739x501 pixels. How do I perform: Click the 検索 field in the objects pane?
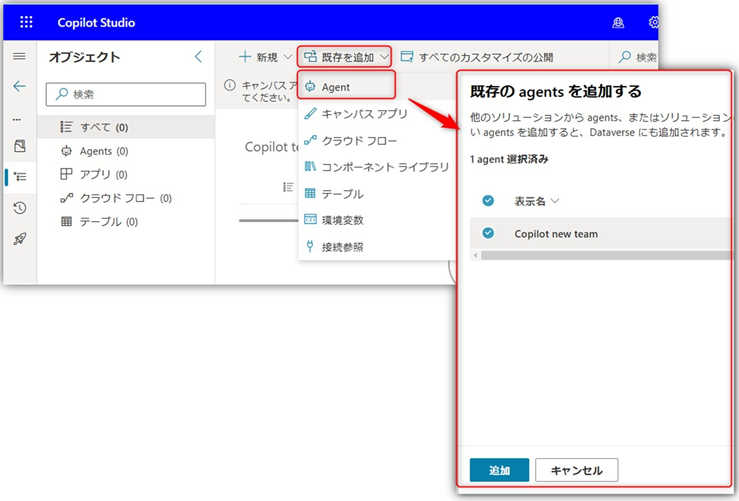[126, 94]
